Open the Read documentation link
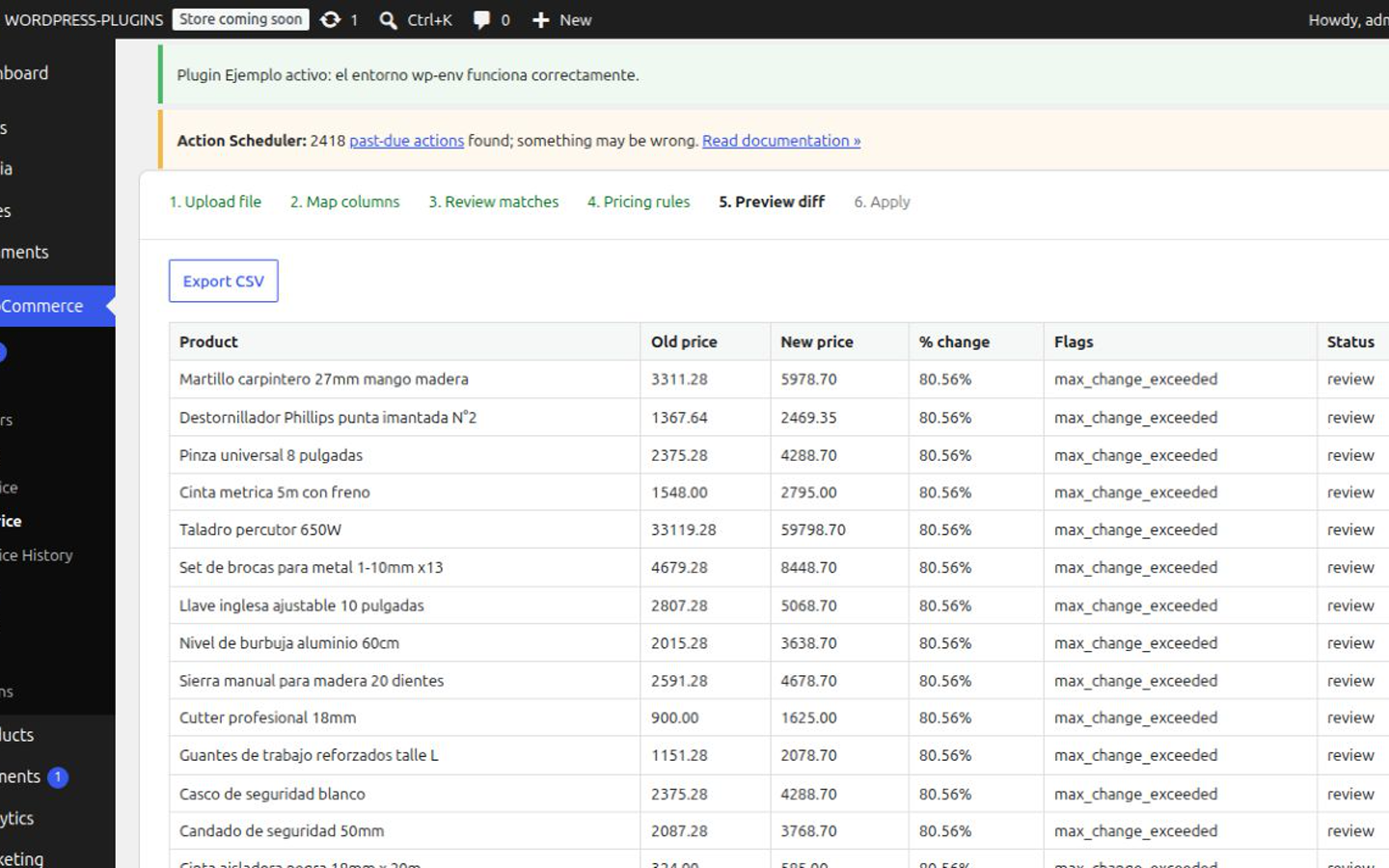The image size is (1389, 868). pyautogui.click(x=781, y=141)
